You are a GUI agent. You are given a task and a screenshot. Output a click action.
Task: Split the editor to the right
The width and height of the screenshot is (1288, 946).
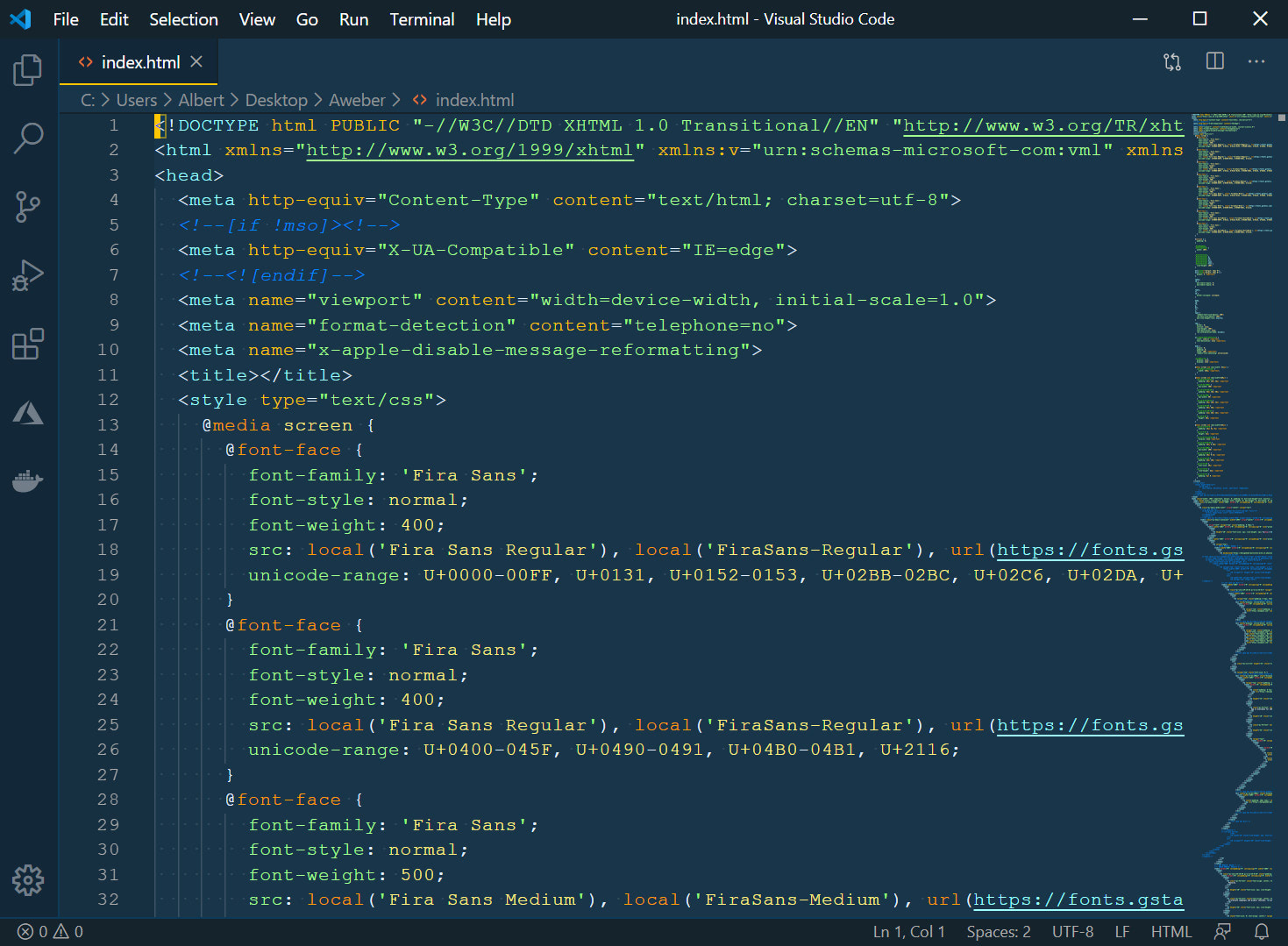(x=1214, y=61)
